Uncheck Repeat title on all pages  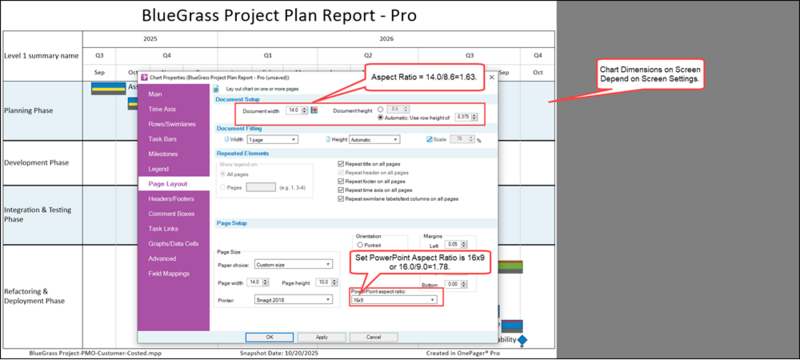pyautogui.click(x=341, y=164)
